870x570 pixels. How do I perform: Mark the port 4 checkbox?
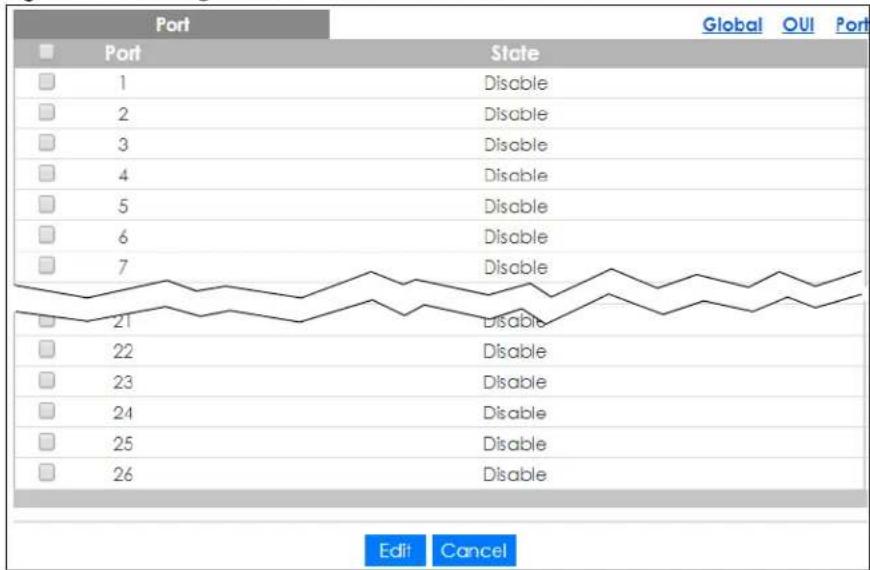click(47, 174)
